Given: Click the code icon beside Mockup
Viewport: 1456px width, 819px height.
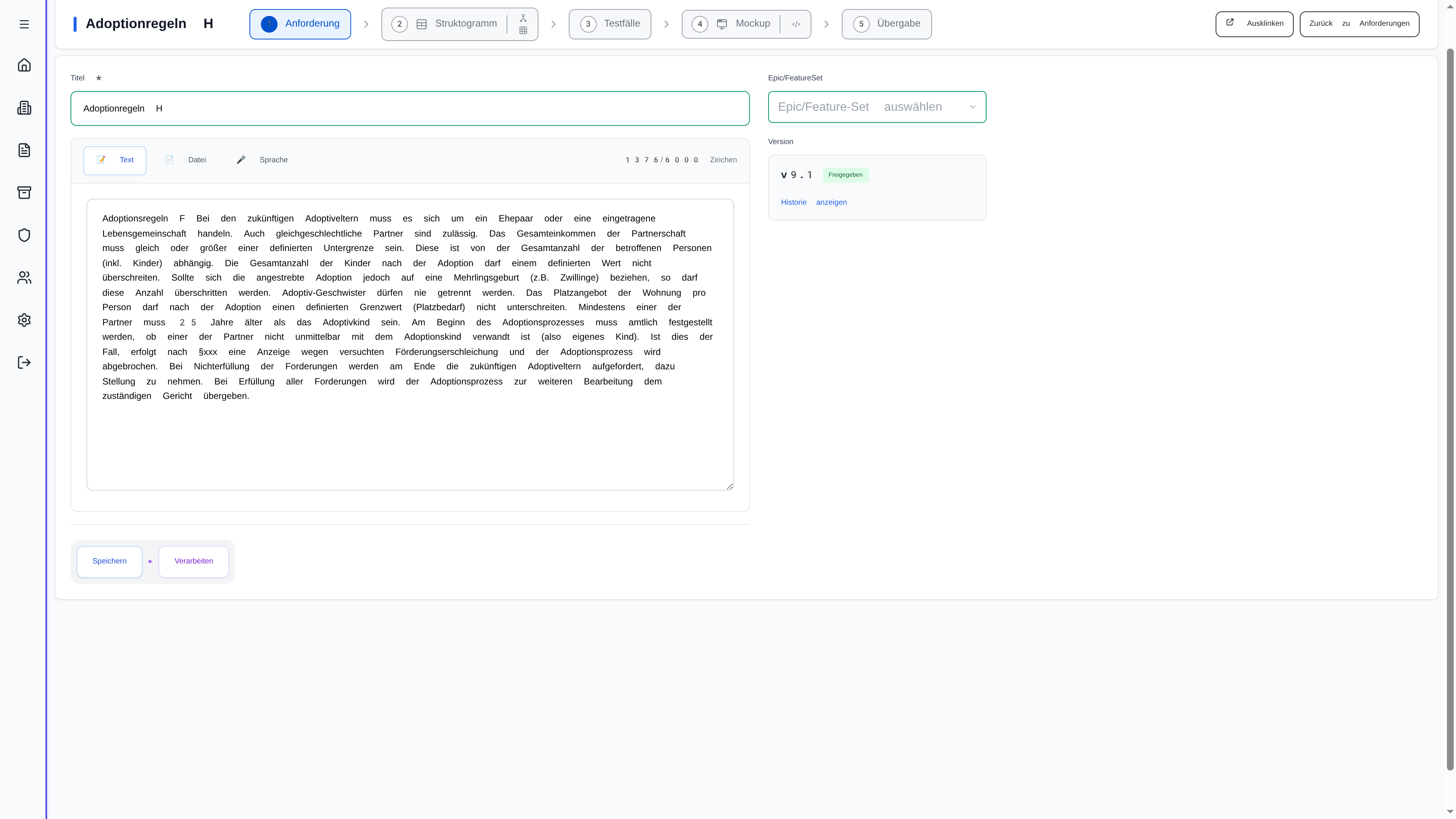Looking at the screenshot, I should point(796,24).
